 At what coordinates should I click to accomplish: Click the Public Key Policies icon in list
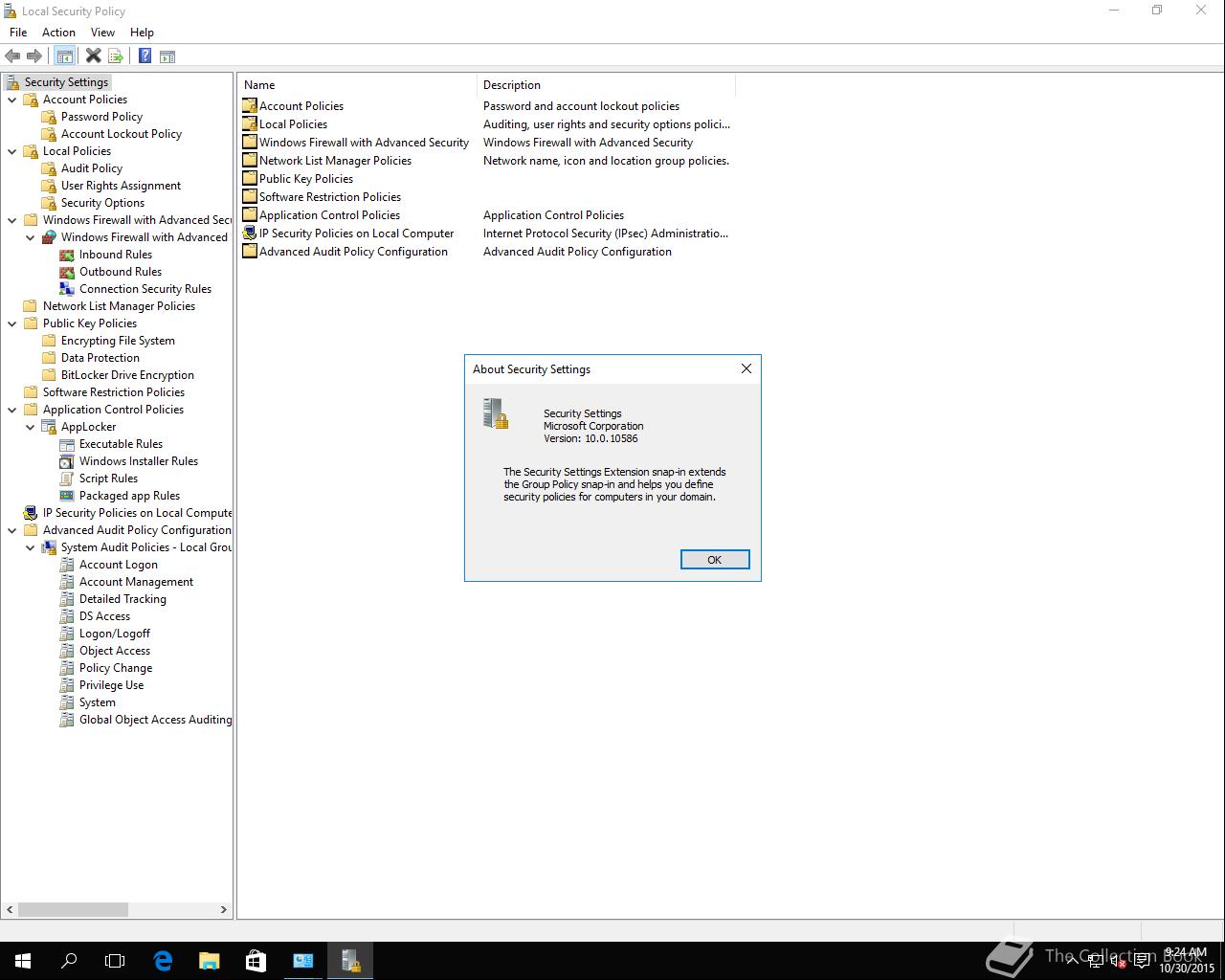click(x=250, y=179)
